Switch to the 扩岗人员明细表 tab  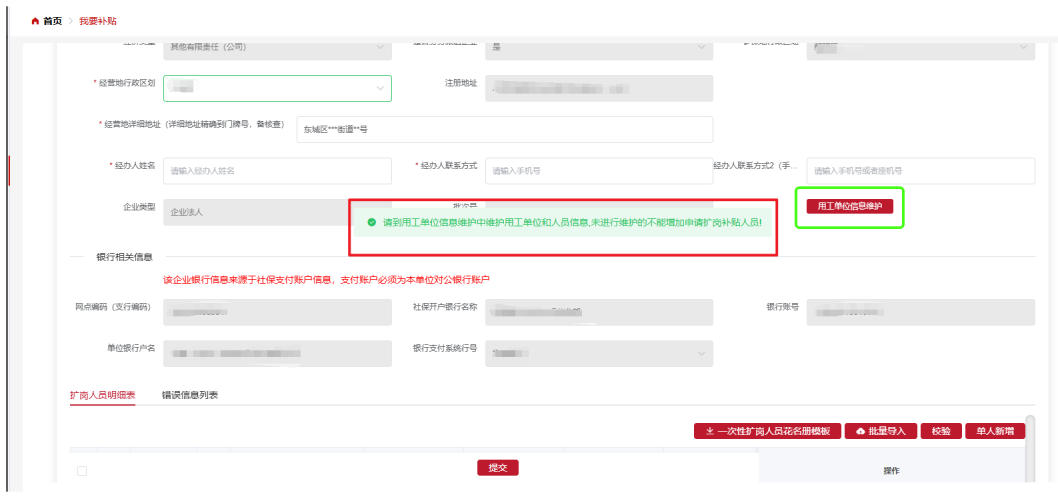click(x=102, y=395)
